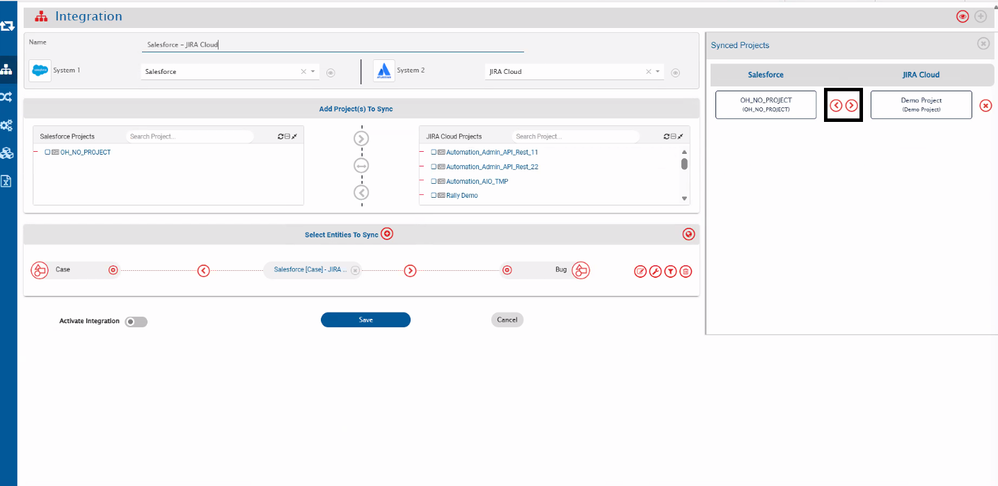The image size is (998, 486).
Task: Edit the integration Name field
Action: [x=332, y=45]
